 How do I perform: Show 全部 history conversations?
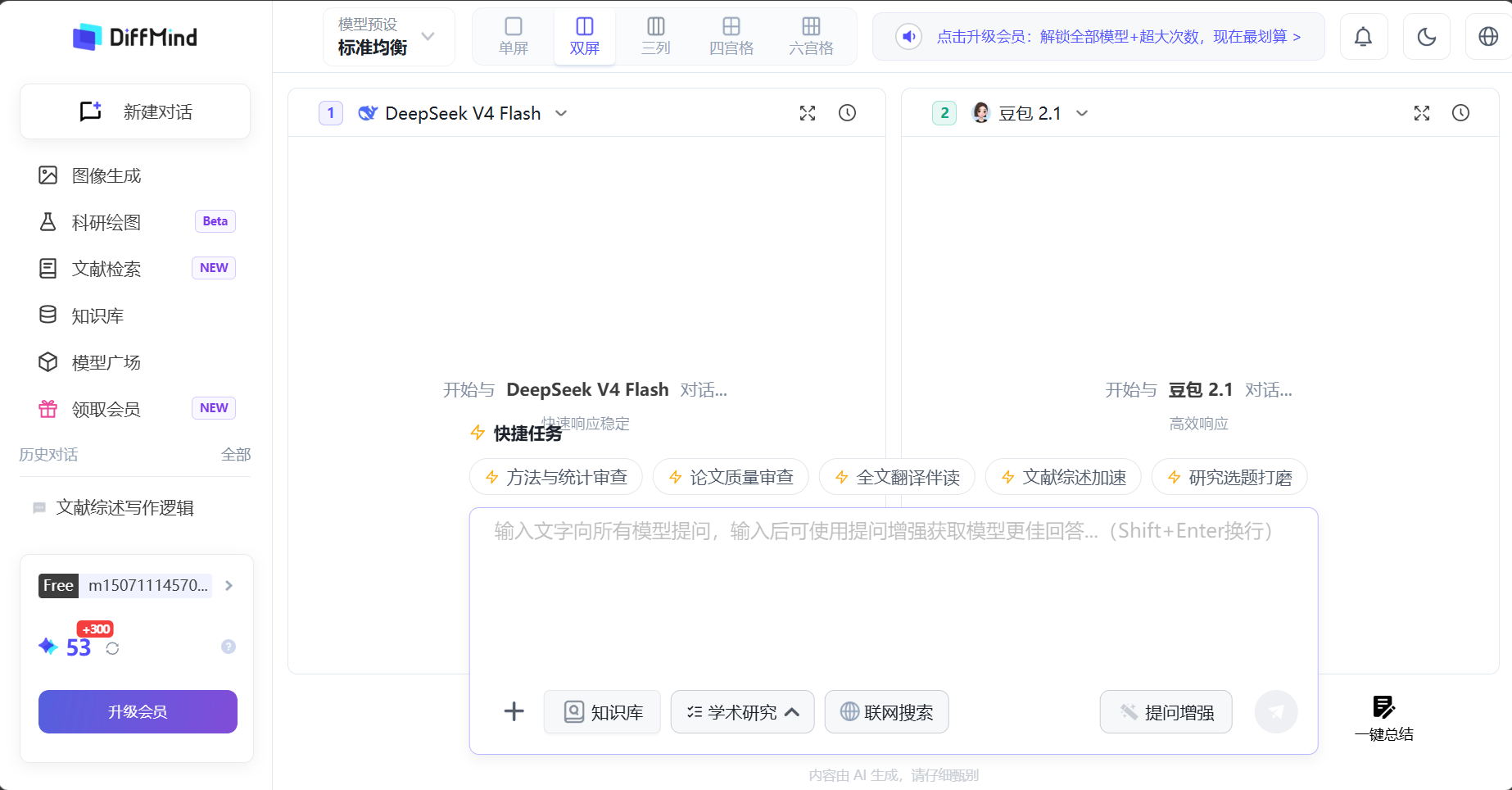pyautogui.click(x=236, y=455)
